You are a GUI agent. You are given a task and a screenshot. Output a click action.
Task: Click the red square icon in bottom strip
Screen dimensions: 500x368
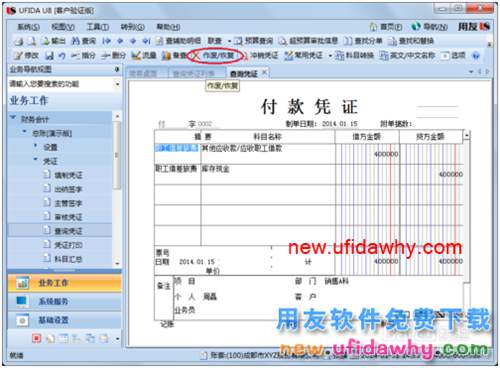pos(36,338)
